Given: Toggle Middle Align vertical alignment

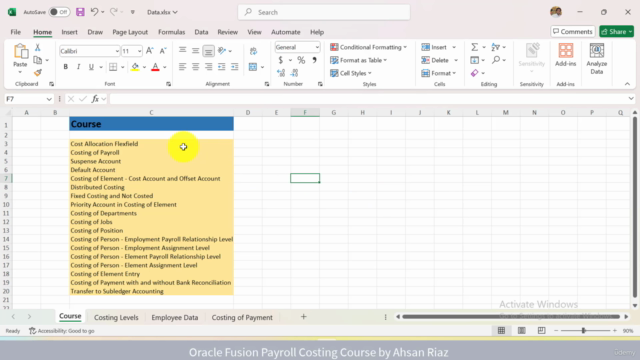Looking at the screenshot, I should (x=196, y=51).
